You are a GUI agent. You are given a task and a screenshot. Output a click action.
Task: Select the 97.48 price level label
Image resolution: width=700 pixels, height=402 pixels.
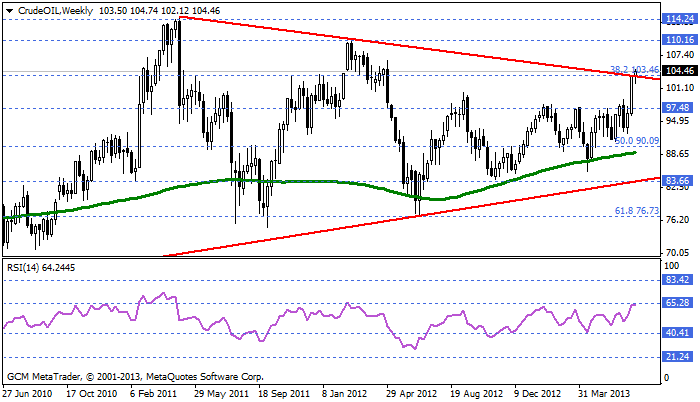pyautogui.click(x=679, y=108)
